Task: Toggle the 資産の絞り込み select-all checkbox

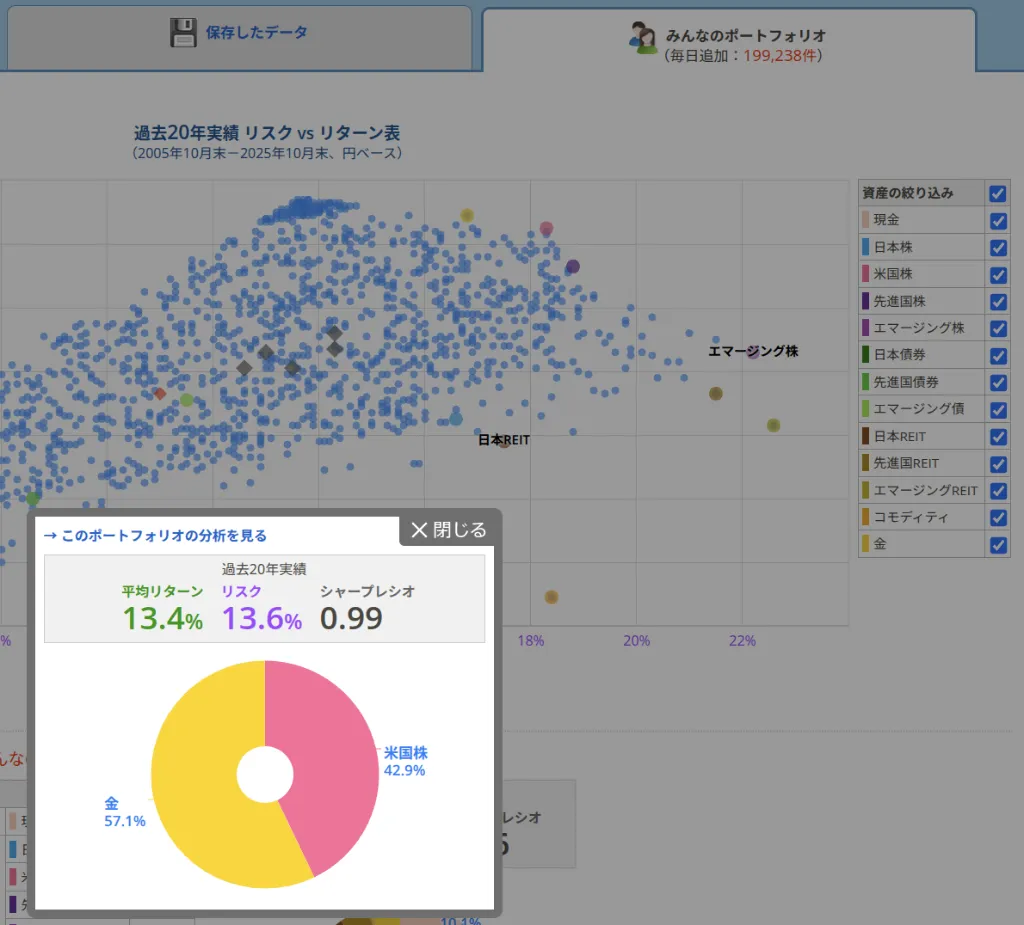Action: [x=997, y=193]
